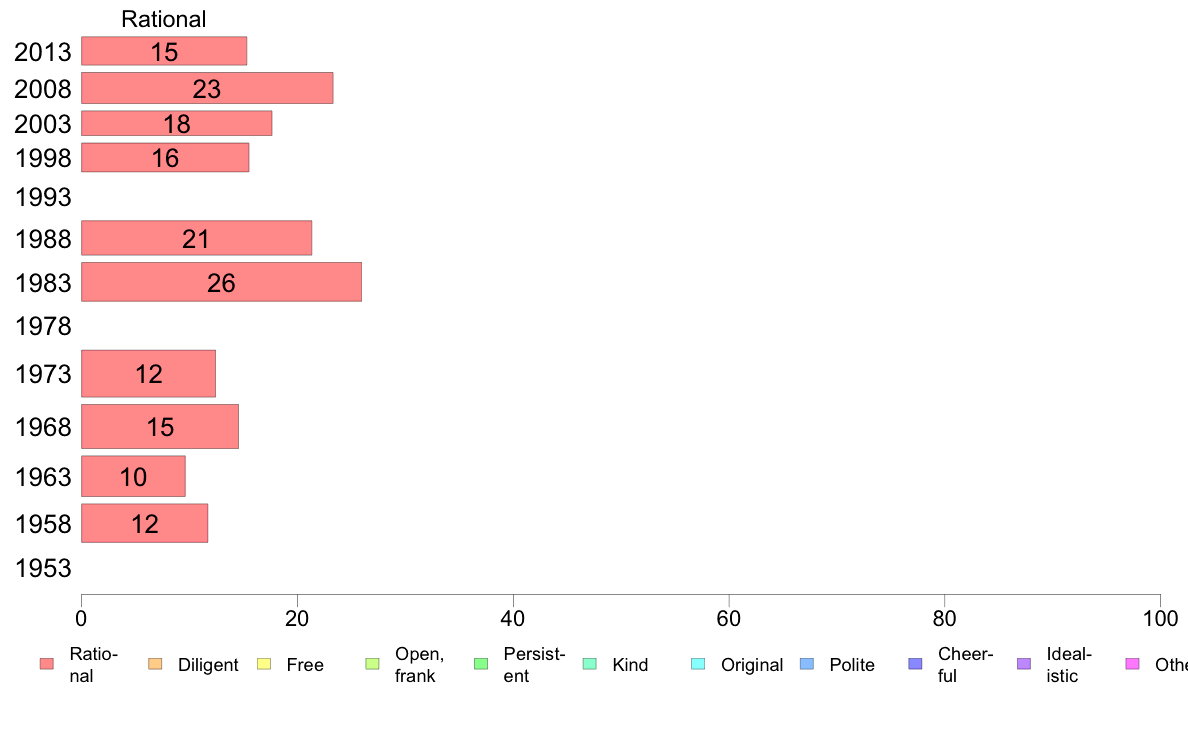Click the Original legend cyan swatch

[699, 664]
